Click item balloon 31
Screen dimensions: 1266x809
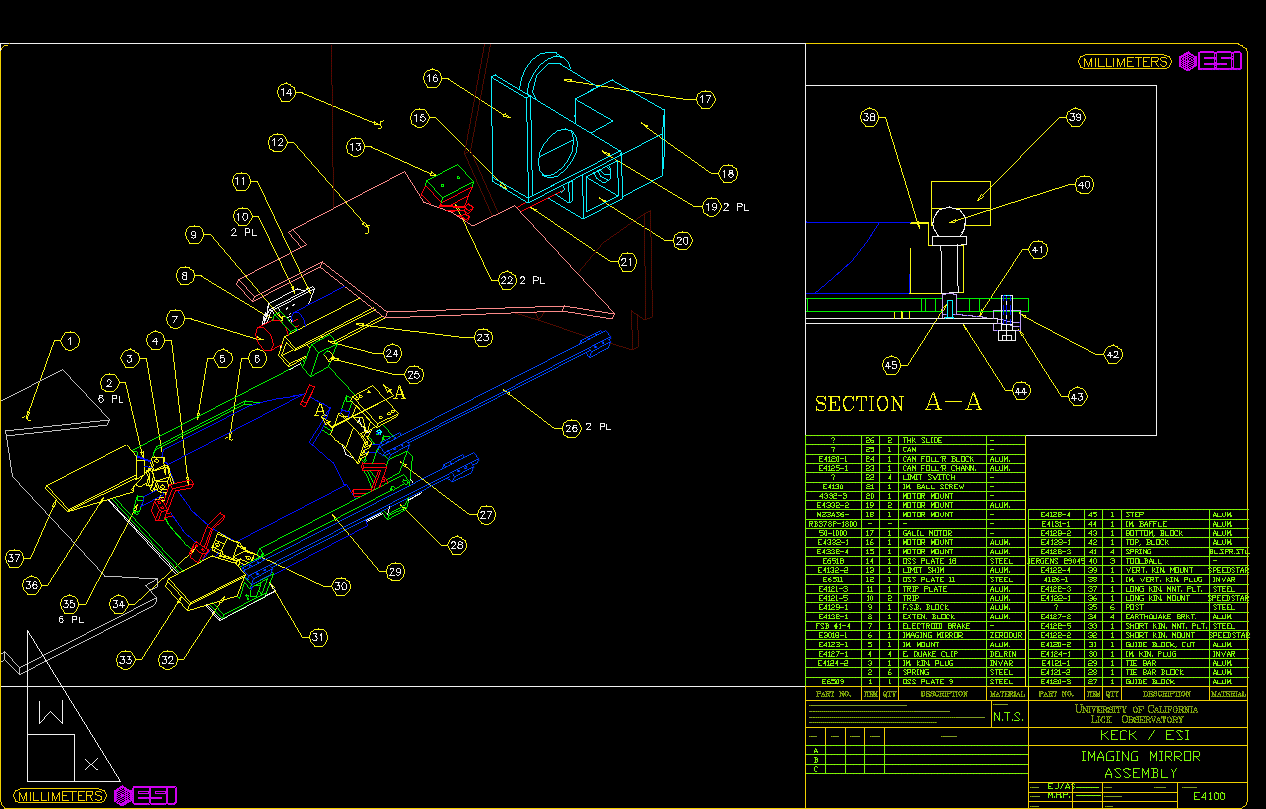[318, 636]
